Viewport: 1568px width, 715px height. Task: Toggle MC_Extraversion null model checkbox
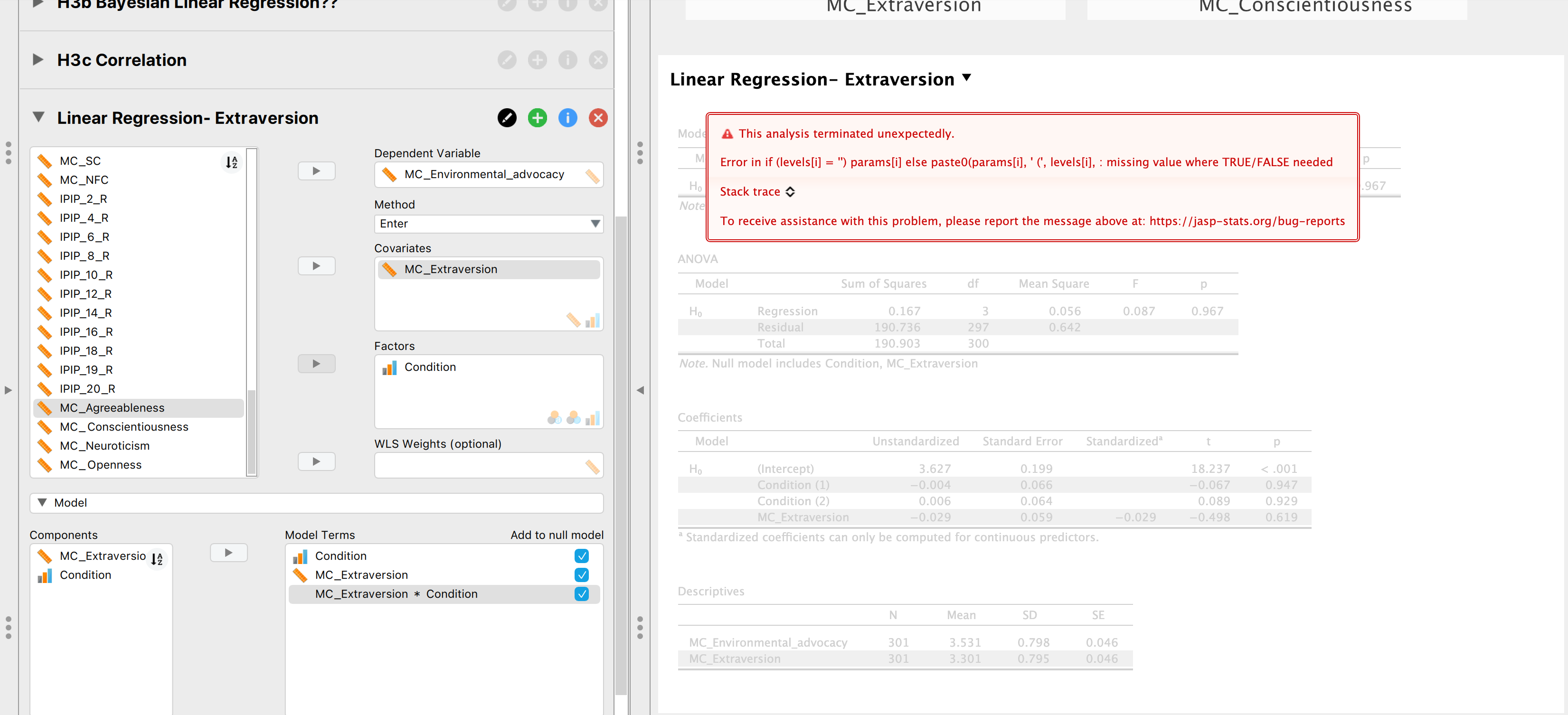[x=582, y=574]
